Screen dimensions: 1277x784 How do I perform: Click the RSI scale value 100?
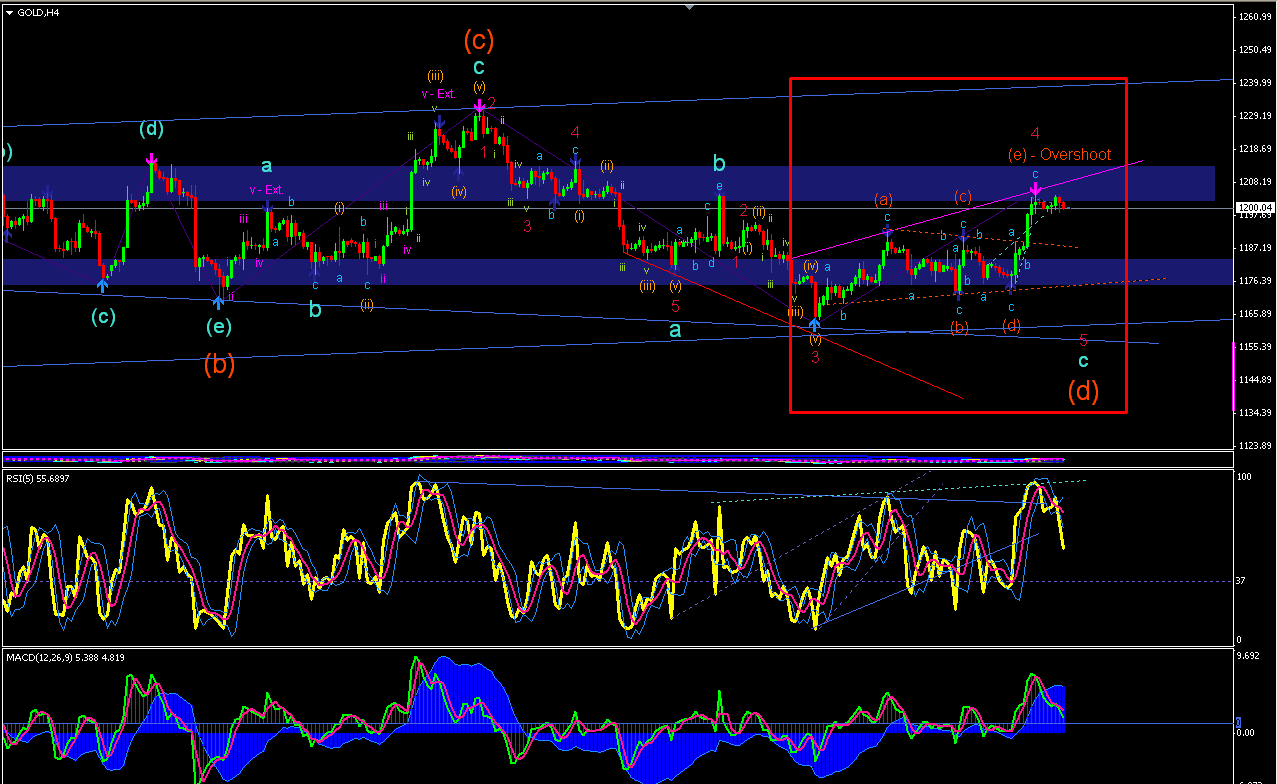pyautogui.click(x=1246, y=478)
